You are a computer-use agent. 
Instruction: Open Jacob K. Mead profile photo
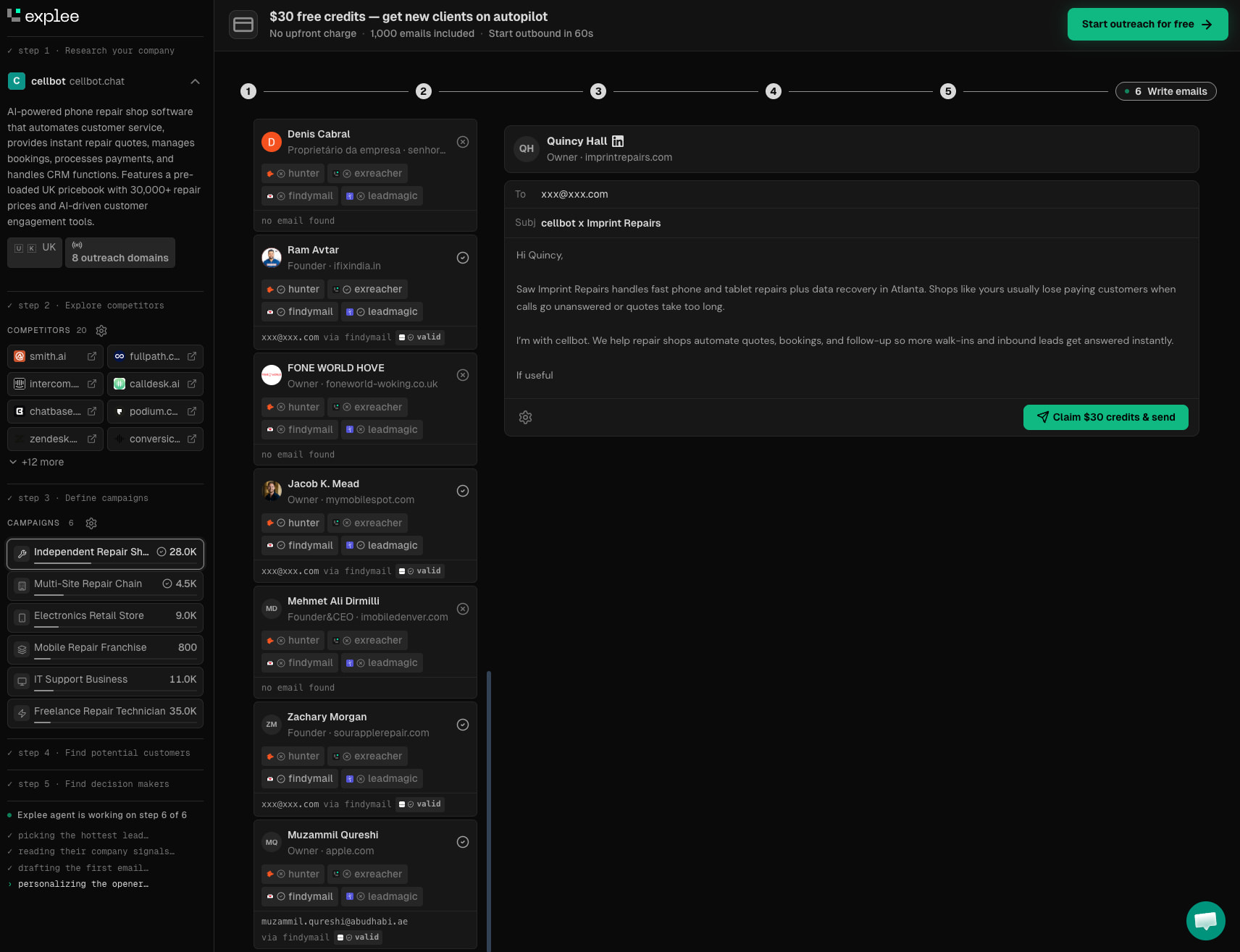pos(272,491)
